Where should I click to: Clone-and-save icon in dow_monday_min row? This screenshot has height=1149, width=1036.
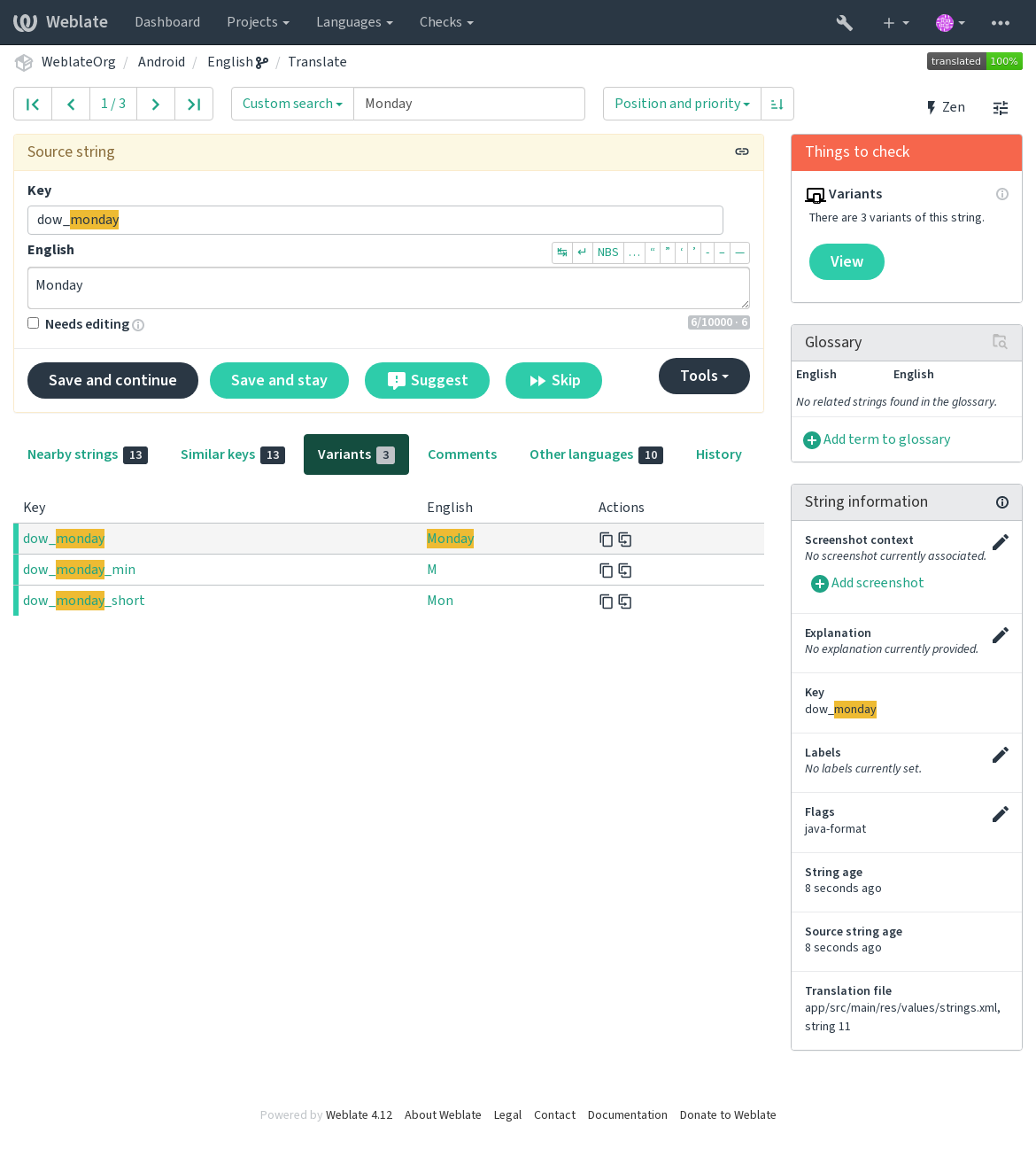point(625,571)
